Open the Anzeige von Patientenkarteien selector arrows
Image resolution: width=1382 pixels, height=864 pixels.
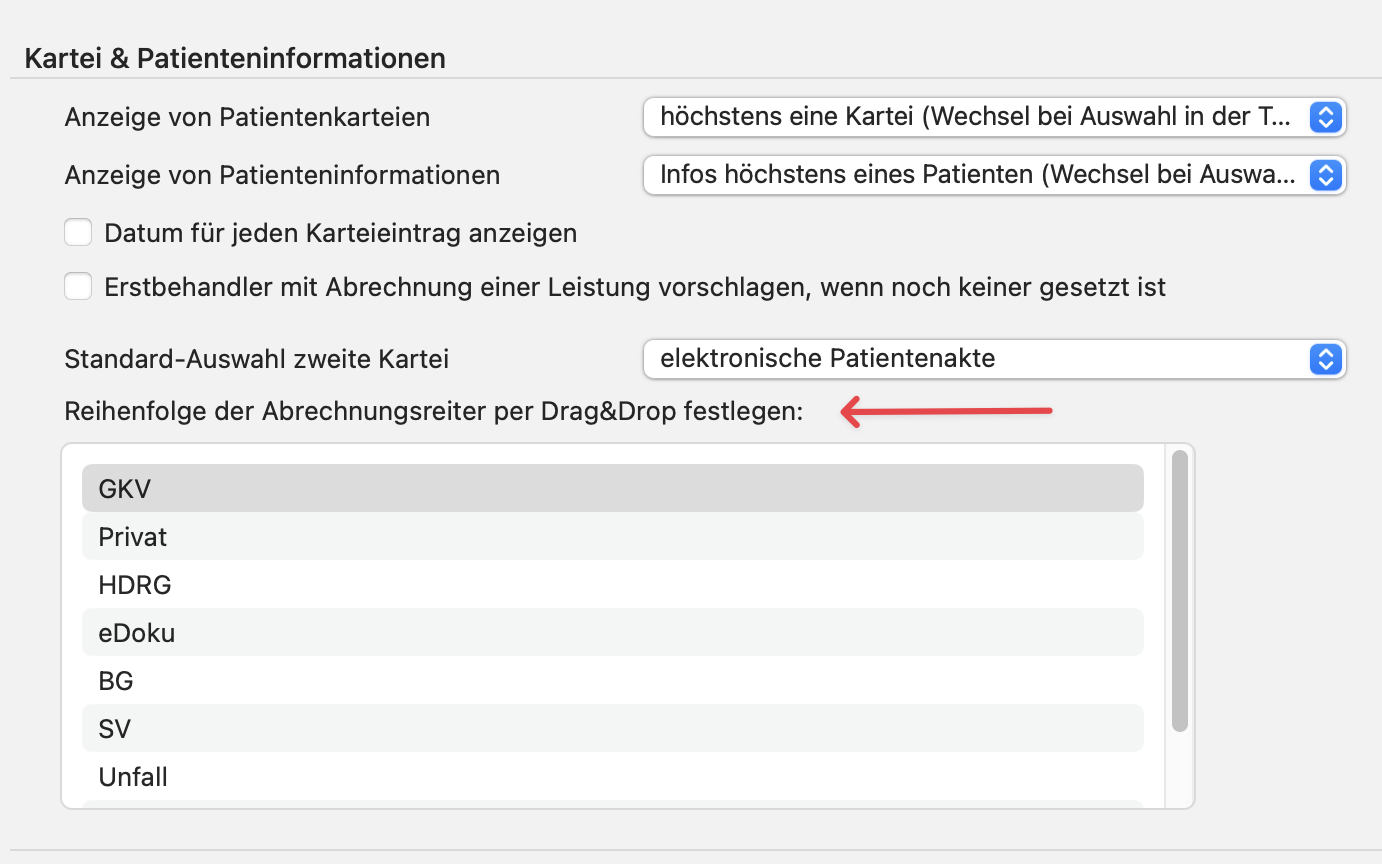(1326, 117)
